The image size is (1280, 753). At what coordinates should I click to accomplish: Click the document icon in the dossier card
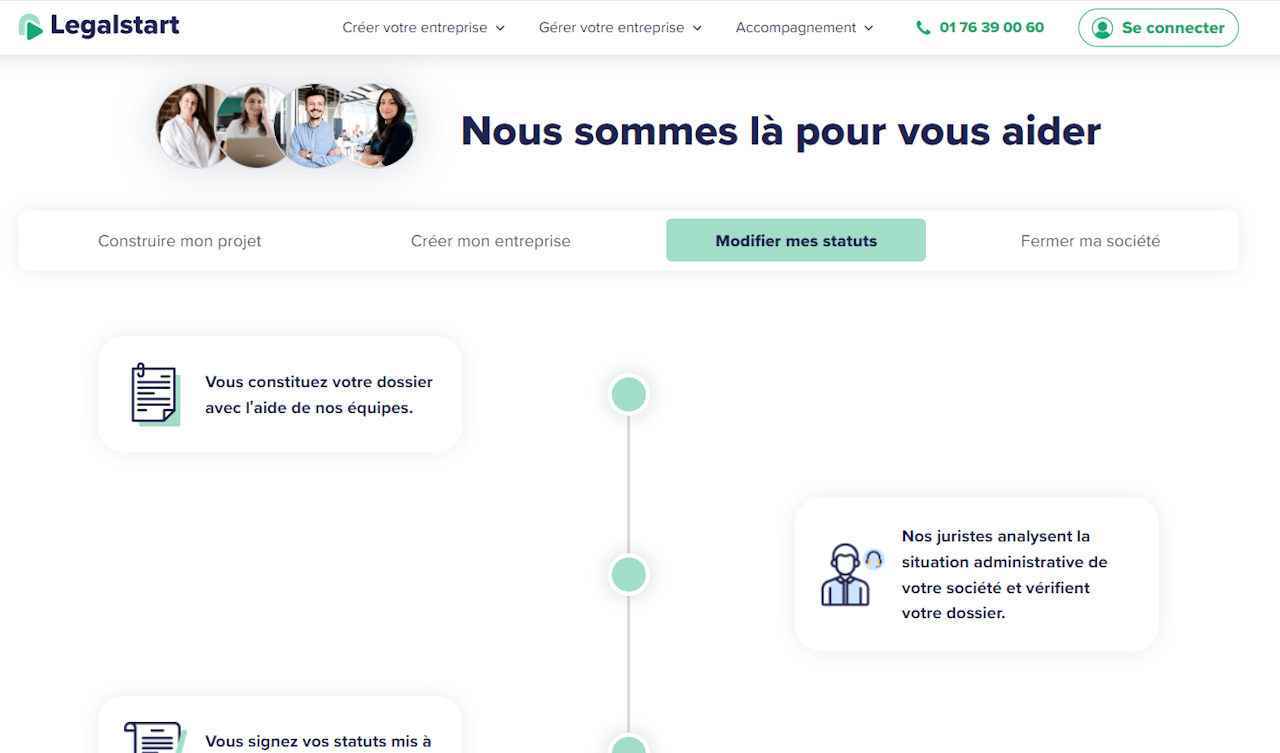pyautogui.click(x=155, y=394)
